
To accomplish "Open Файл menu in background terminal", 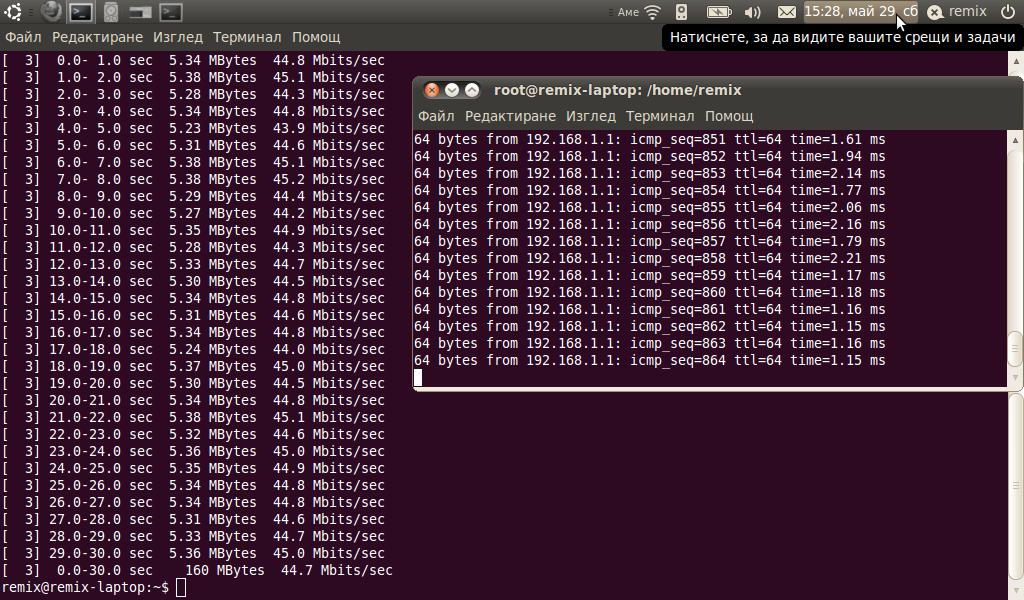I will (23, 37).
